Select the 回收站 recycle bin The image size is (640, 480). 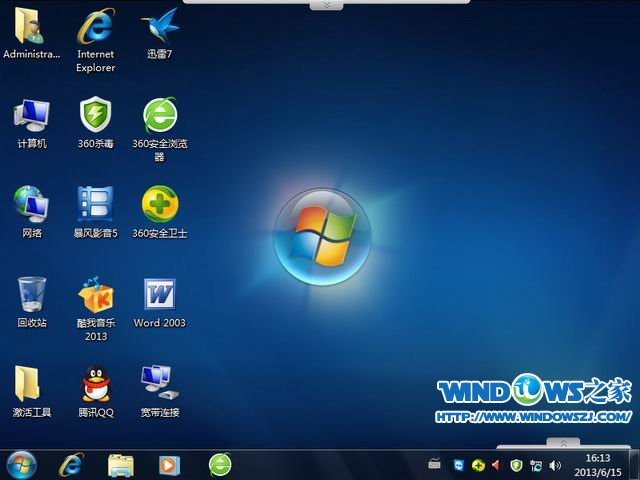click(32, 294)
